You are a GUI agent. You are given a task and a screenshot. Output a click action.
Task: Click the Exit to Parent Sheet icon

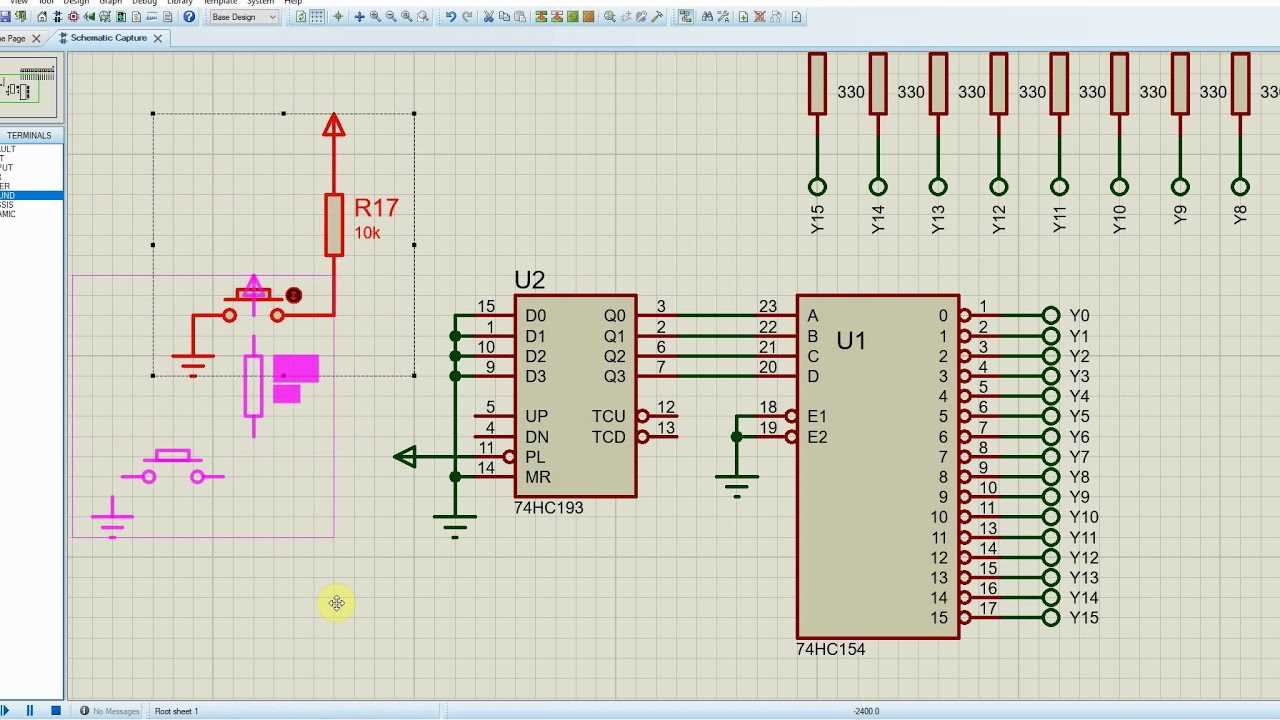tap(775, 17)
